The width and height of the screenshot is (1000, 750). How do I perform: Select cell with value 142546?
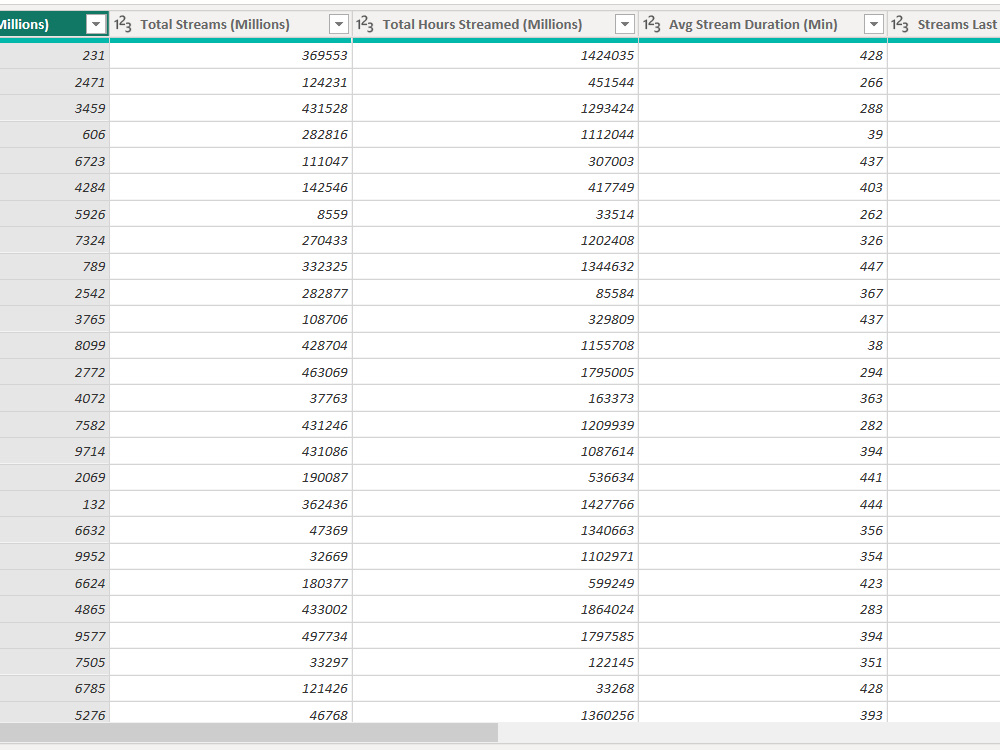click(x=231, y=188)
